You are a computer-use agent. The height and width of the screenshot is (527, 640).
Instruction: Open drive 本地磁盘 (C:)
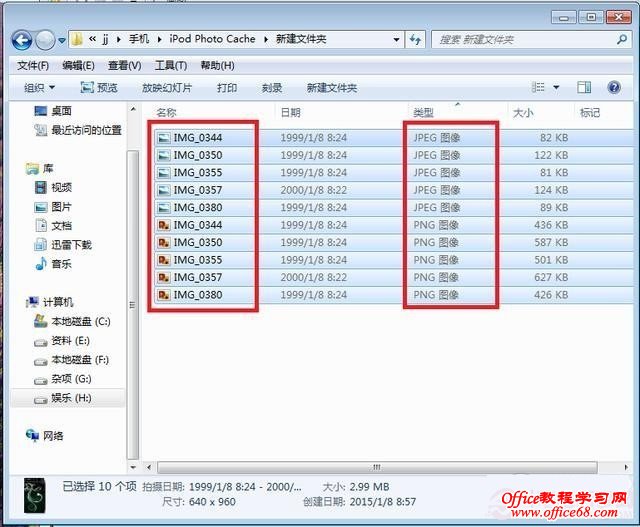point(72,321)
